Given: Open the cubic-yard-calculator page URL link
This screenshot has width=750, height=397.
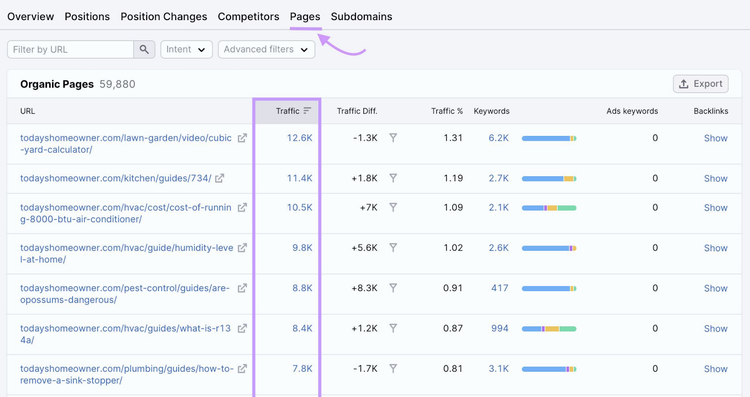Looking at the screenshot, I should pos(126,143).
